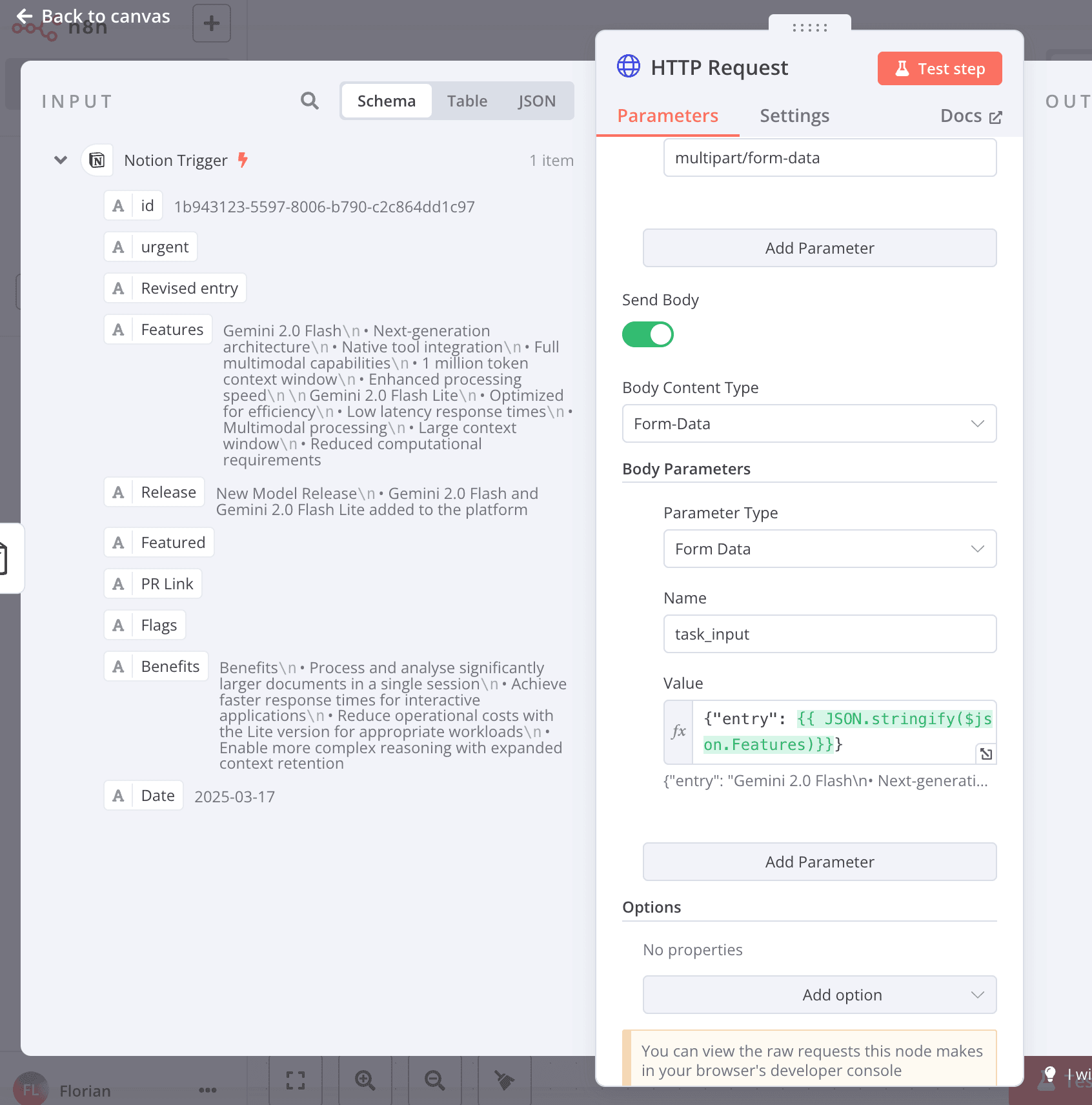This screenshot has width=1092, height=1105.
Task: Select the urgent schema field
Action: coord(150,247)
